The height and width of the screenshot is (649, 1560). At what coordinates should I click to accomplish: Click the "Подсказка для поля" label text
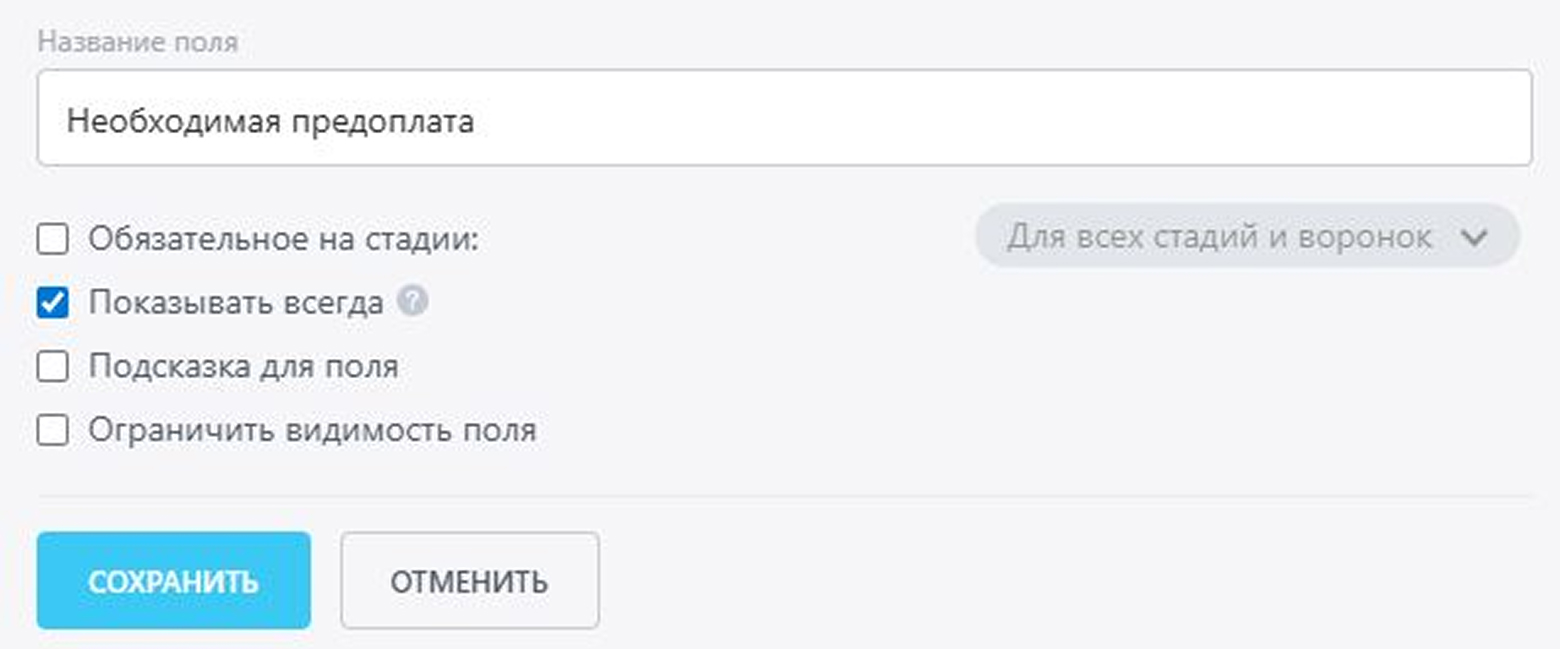click(243, 366)
